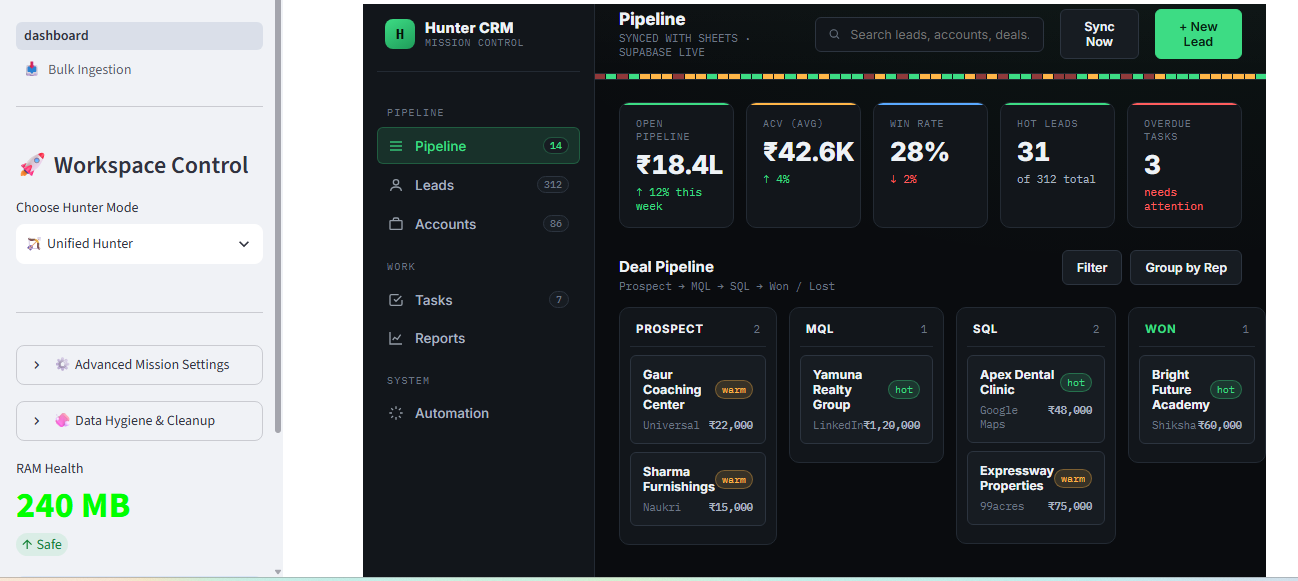Open Reports view
Image resolution: width=1298 pixels, height=581 pixels.
478,338
